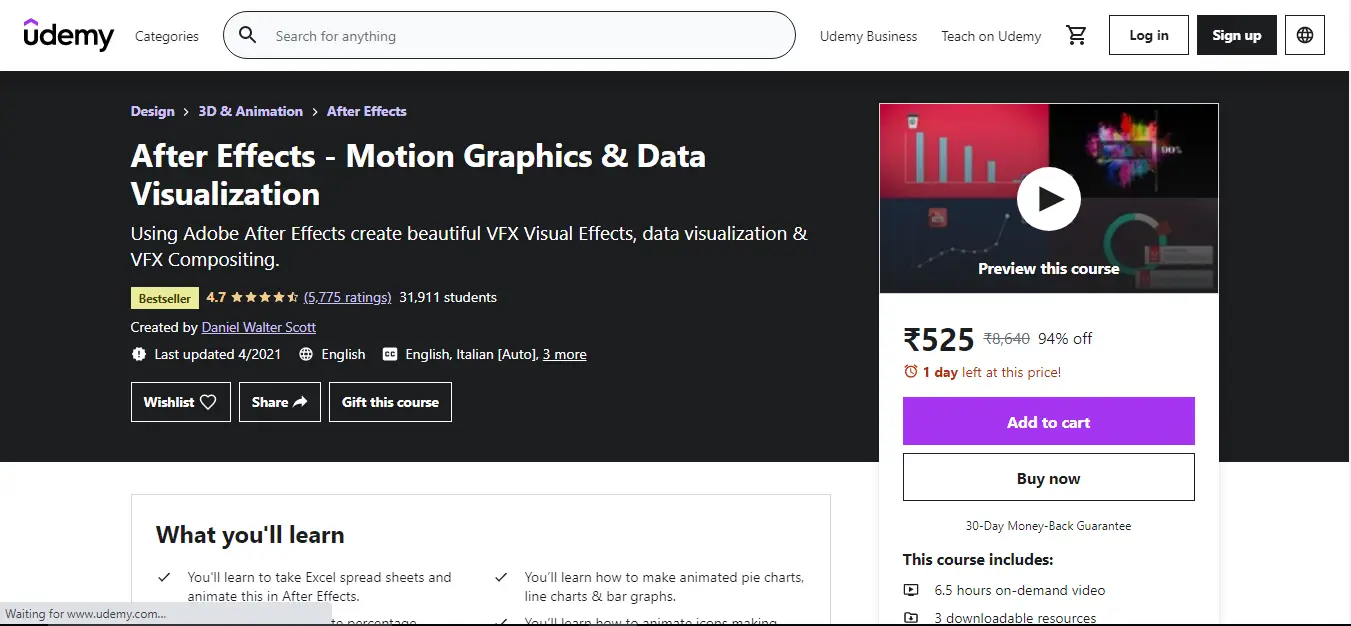Open the After Effects breadcrumb category
The height and width of the screenshot is (626, 1351).
click(x=366, y=111)
